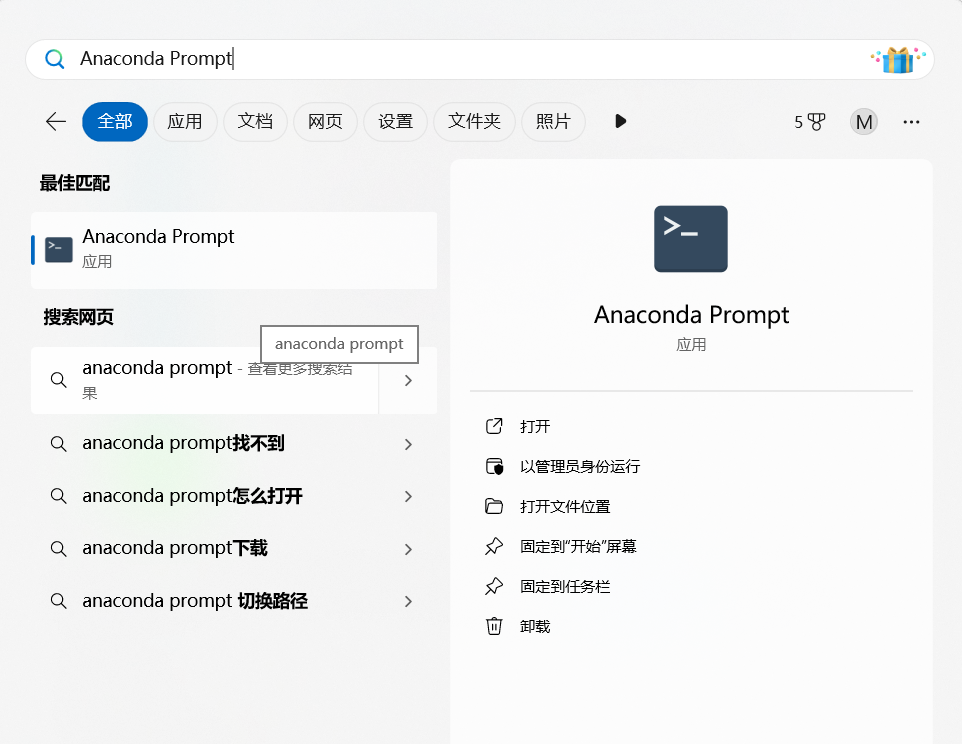Click the Anaconda Prompt title in details pane
Viewport: 962px width, 744px height.
coord(691,315)
